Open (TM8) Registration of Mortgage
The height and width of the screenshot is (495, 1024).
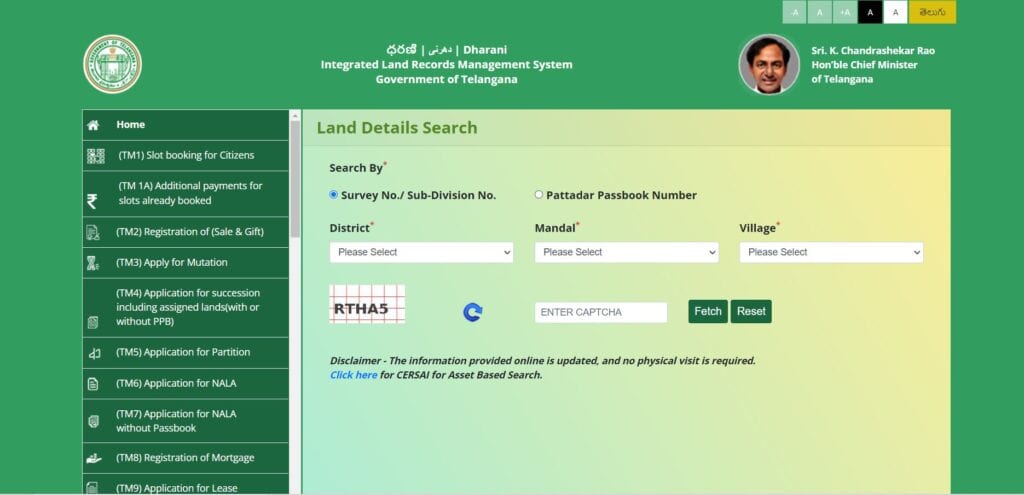pos(185,458)
